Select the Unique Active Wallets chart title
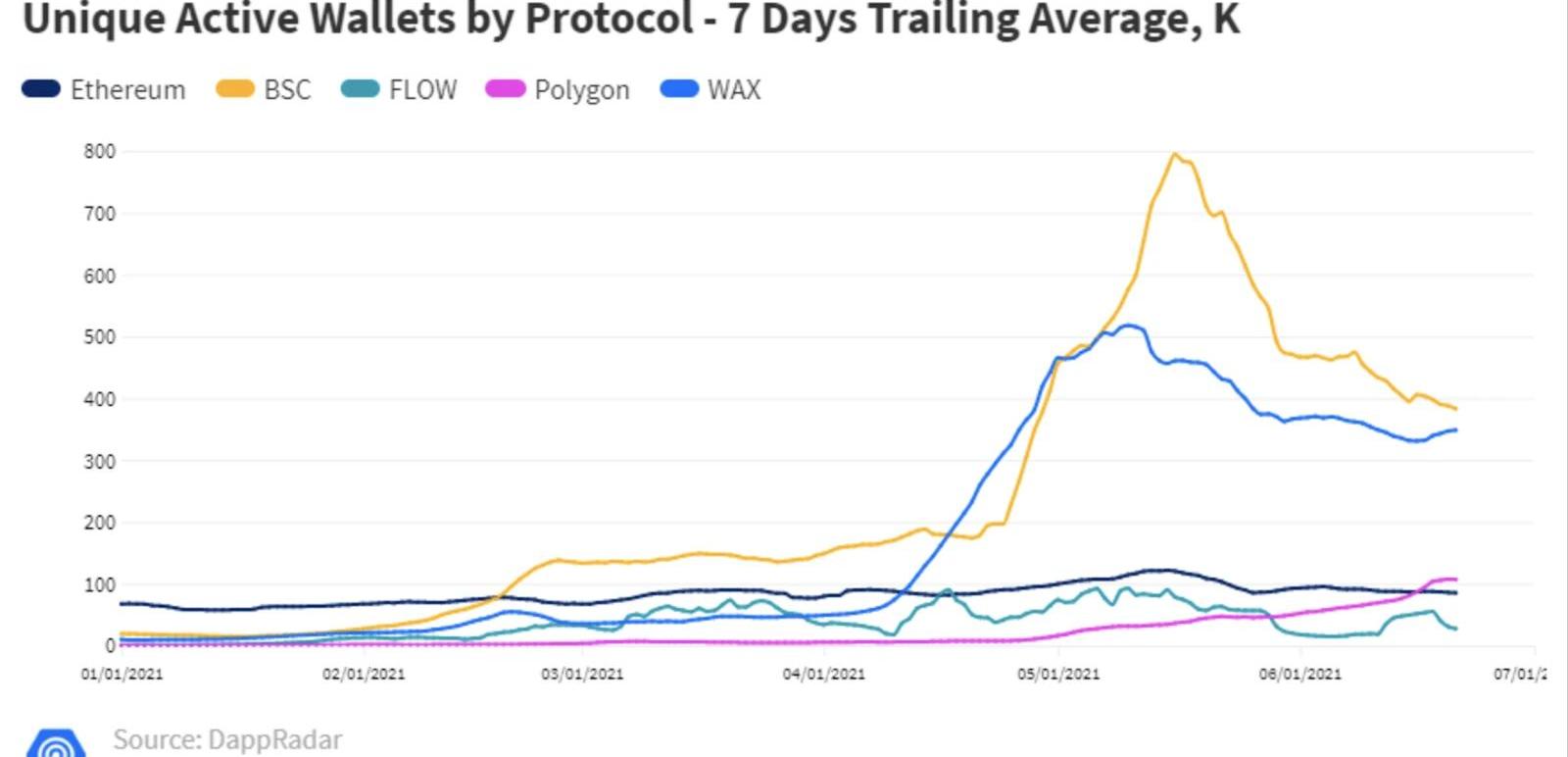1568x757 pixels. pos(631,20)
